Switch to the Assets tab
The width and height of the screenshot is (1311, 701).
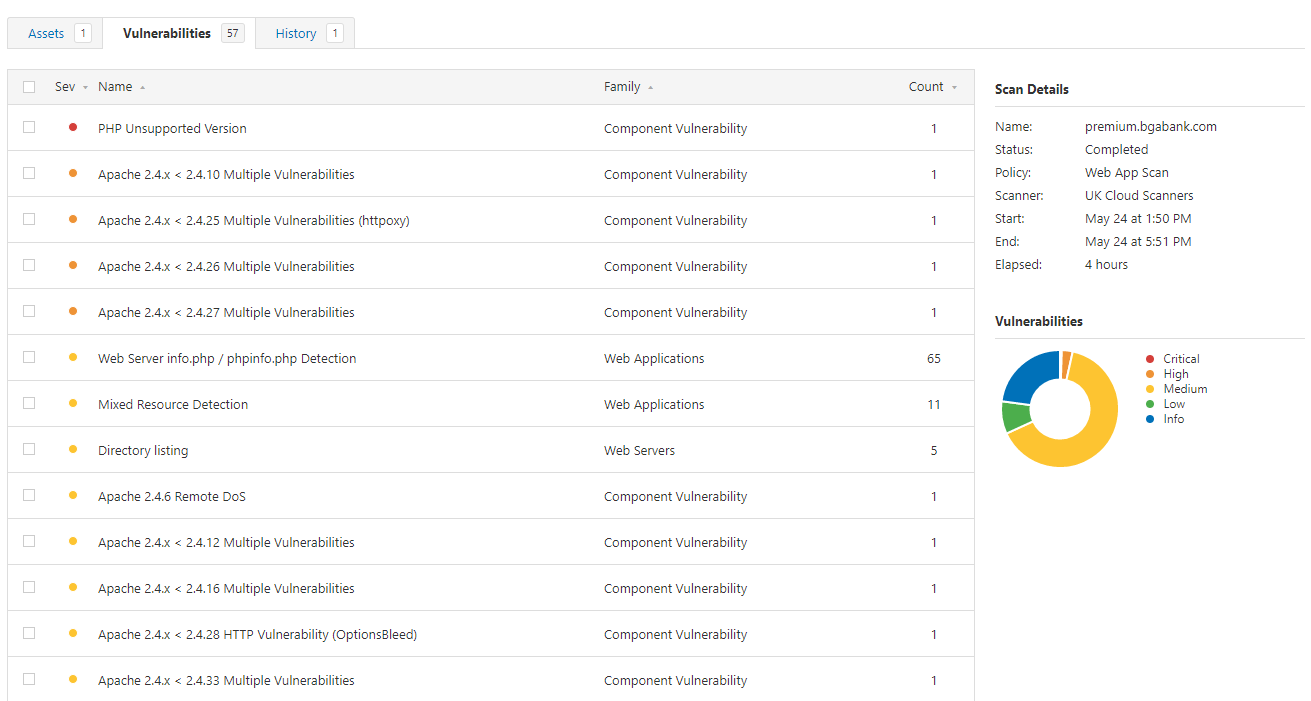pyautogui.click(x=47, y=33)
